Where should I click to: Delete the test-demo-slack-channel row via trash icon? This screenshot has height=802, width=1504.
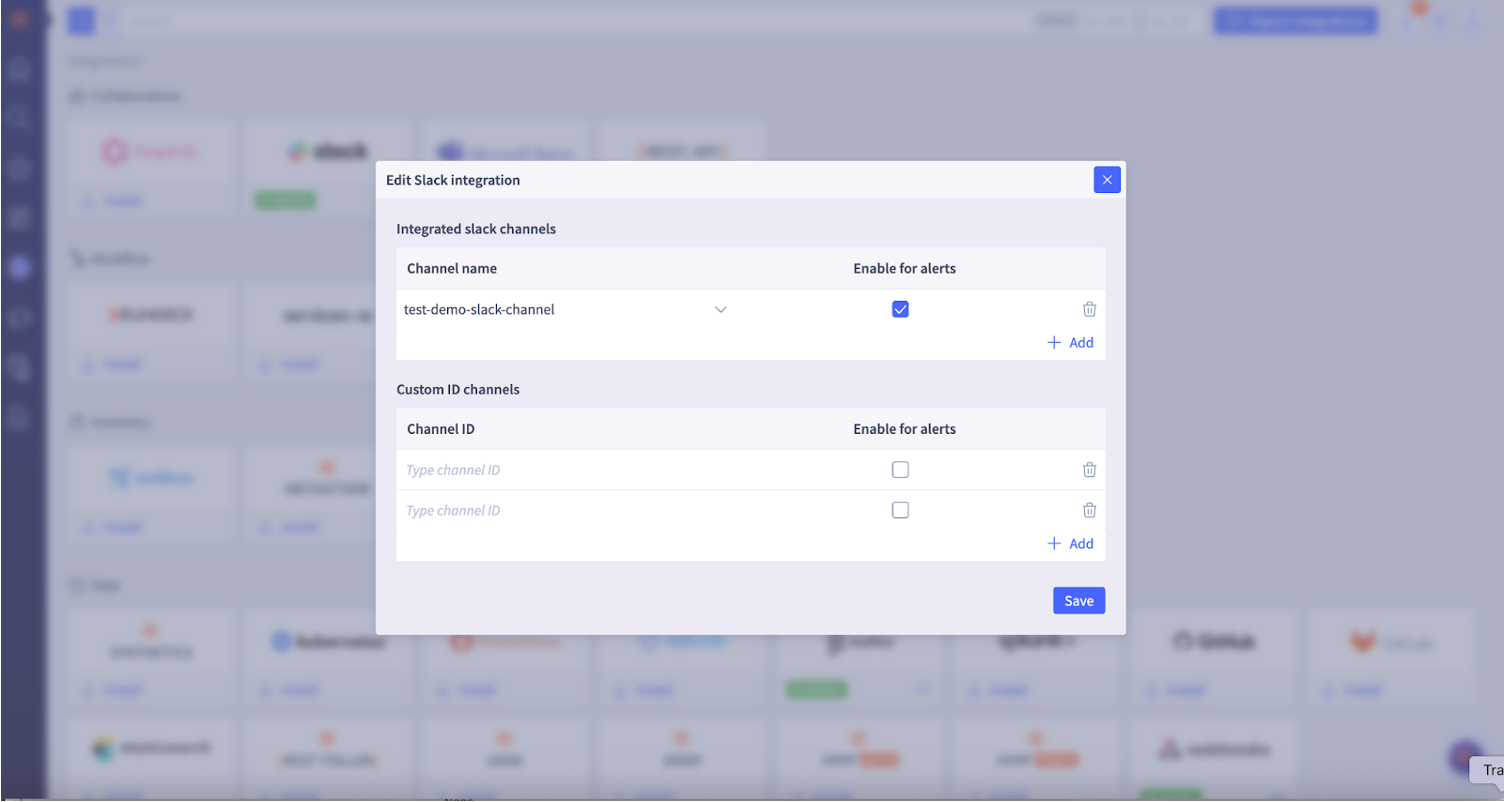[1089, 309]
